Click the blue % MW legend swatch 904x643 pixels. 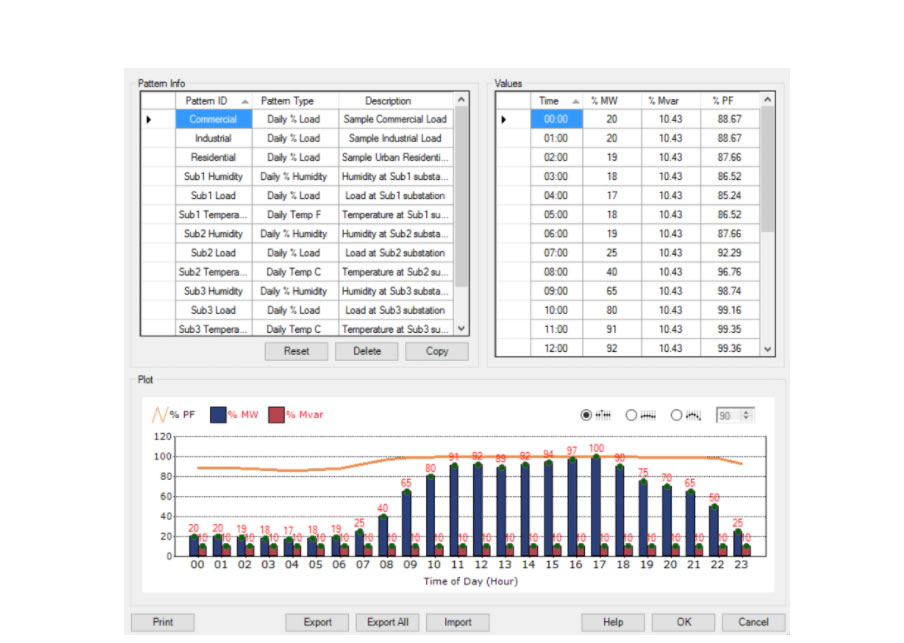point(218,414)
